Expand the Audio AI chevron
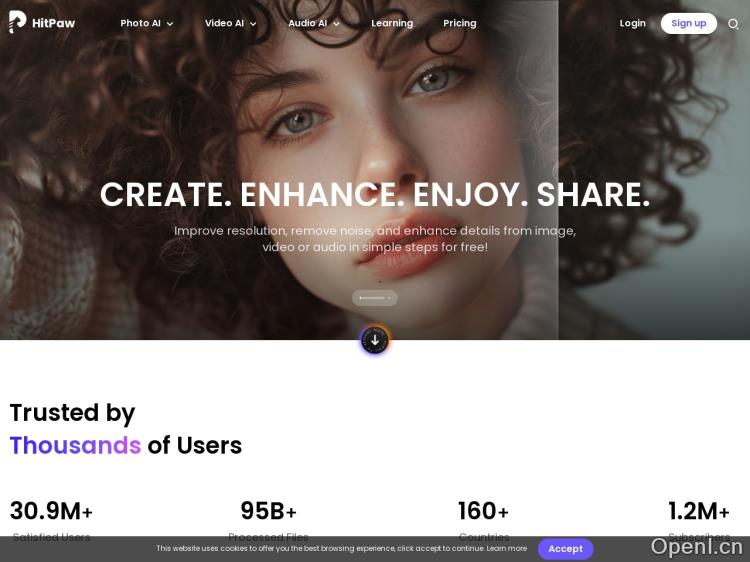This screenshot has height=562, width=750. (336, 24)
